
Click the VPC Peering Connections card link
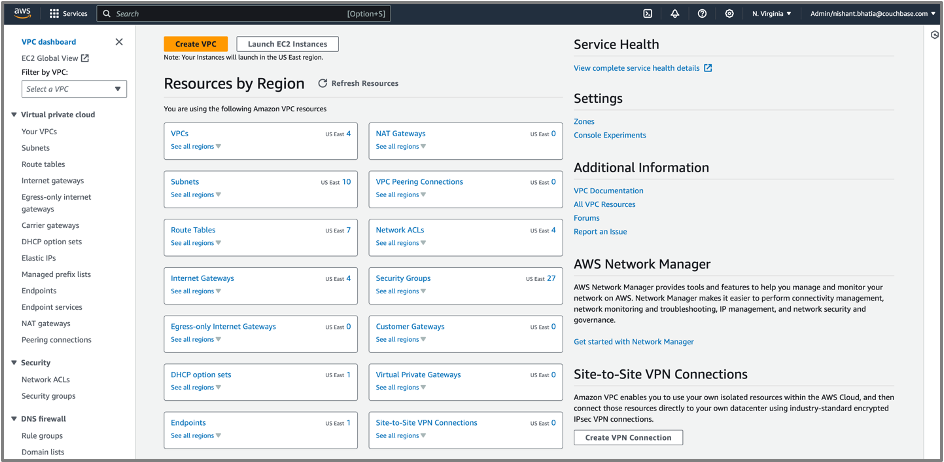click(419, 182)
